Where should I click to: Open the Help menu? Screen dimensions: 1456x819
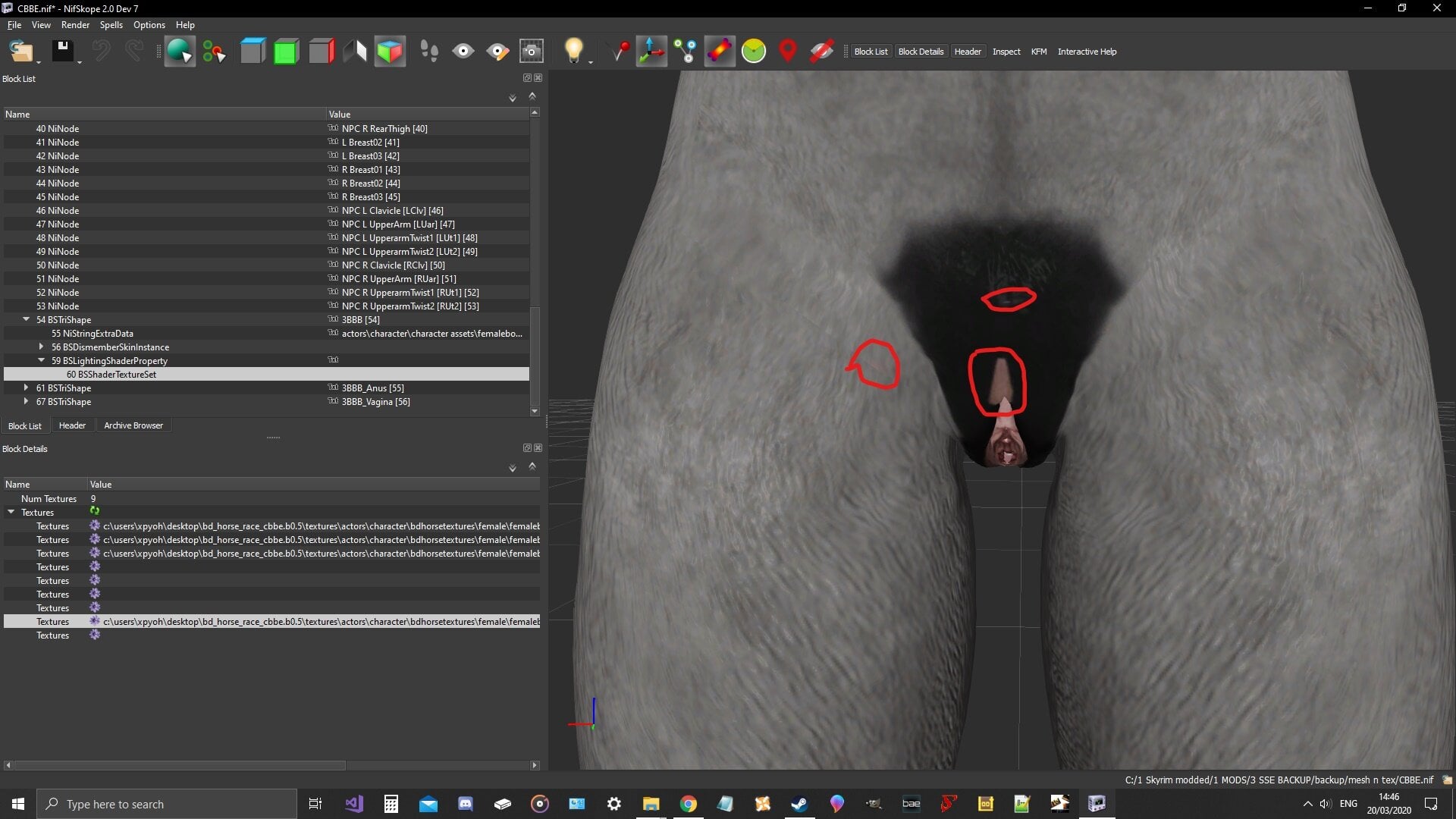pyautogui.click(x=185, y=25)
